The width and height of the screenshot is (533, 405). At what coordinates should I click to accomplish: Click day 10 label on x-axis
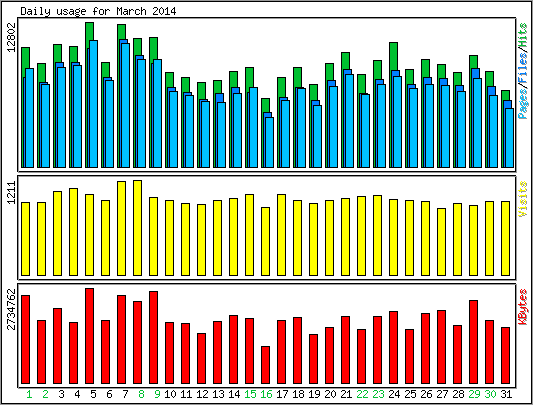170,394
